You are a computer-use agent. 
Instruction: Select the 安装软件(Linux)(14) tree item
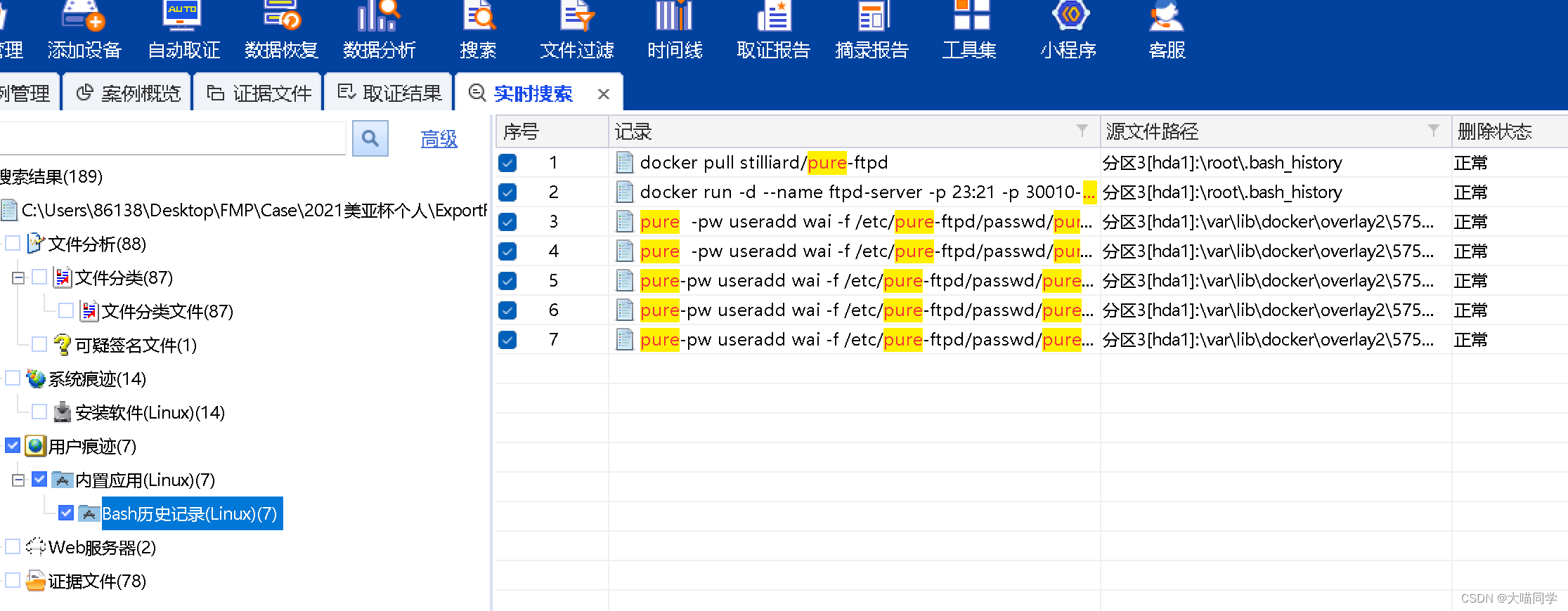pos(150,412)
